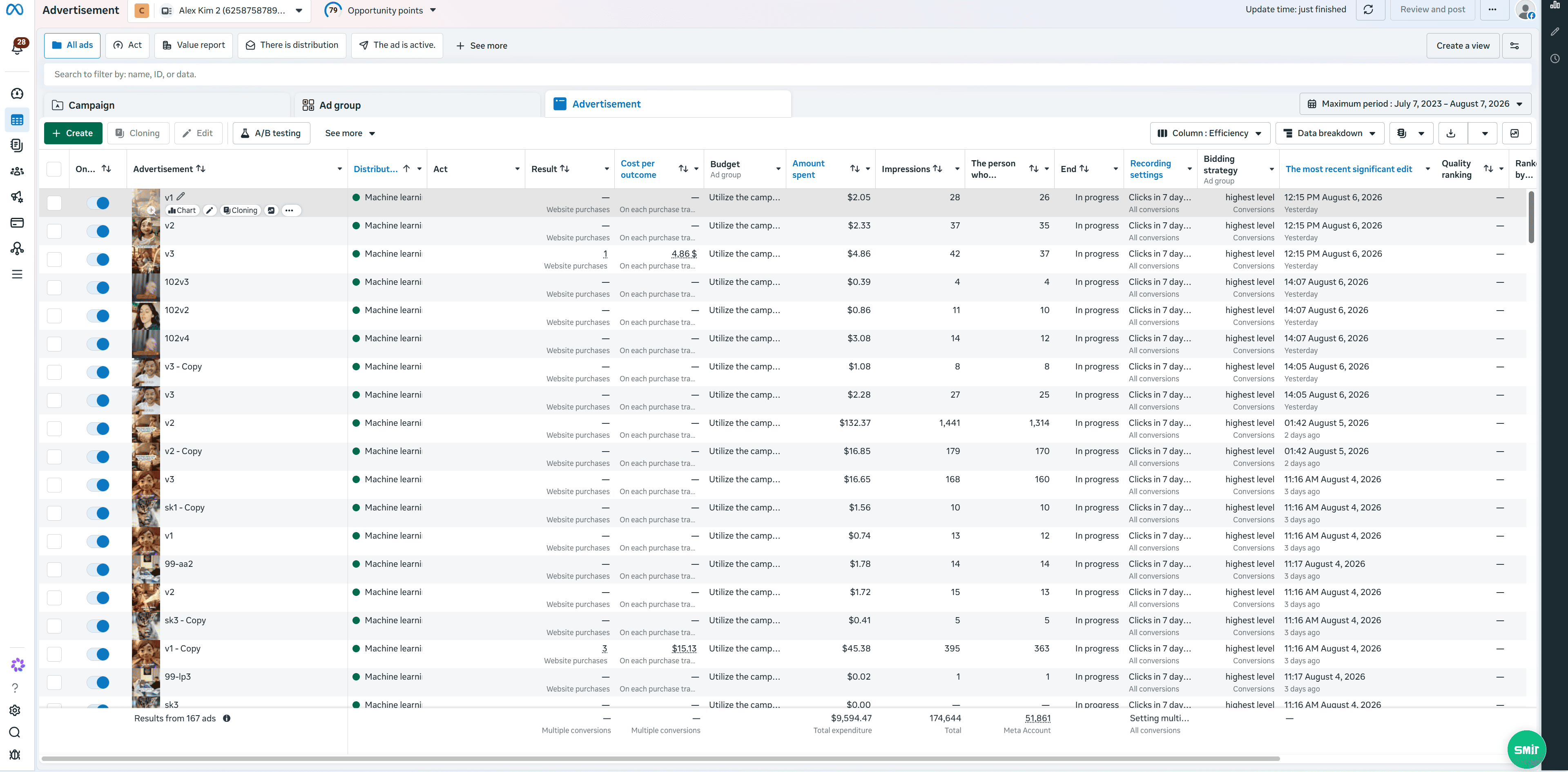The image size is (1568, 772).
Task: Turn off the toggle for ad 102v4
Action: pyautogui.click(x=98, y=344)
